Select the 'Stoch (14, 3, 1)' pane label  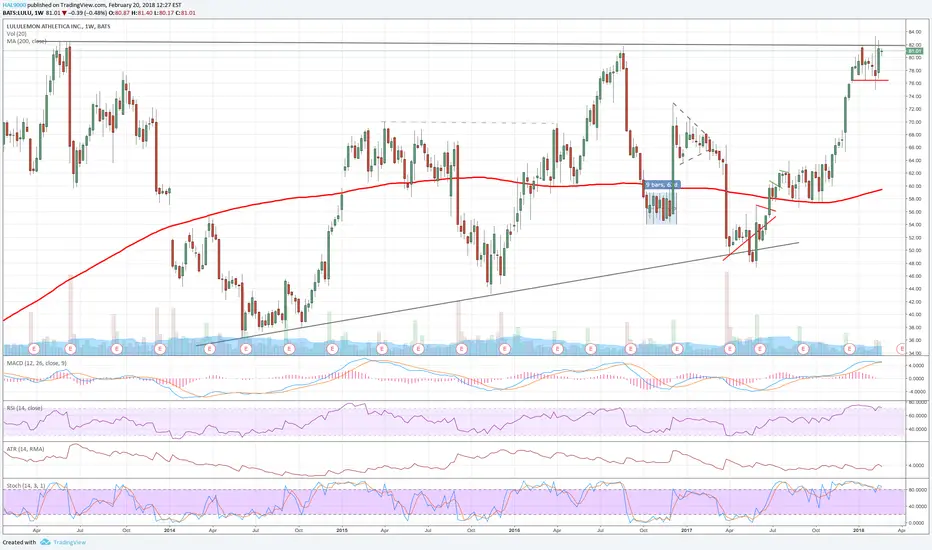[x=26, y=486]
